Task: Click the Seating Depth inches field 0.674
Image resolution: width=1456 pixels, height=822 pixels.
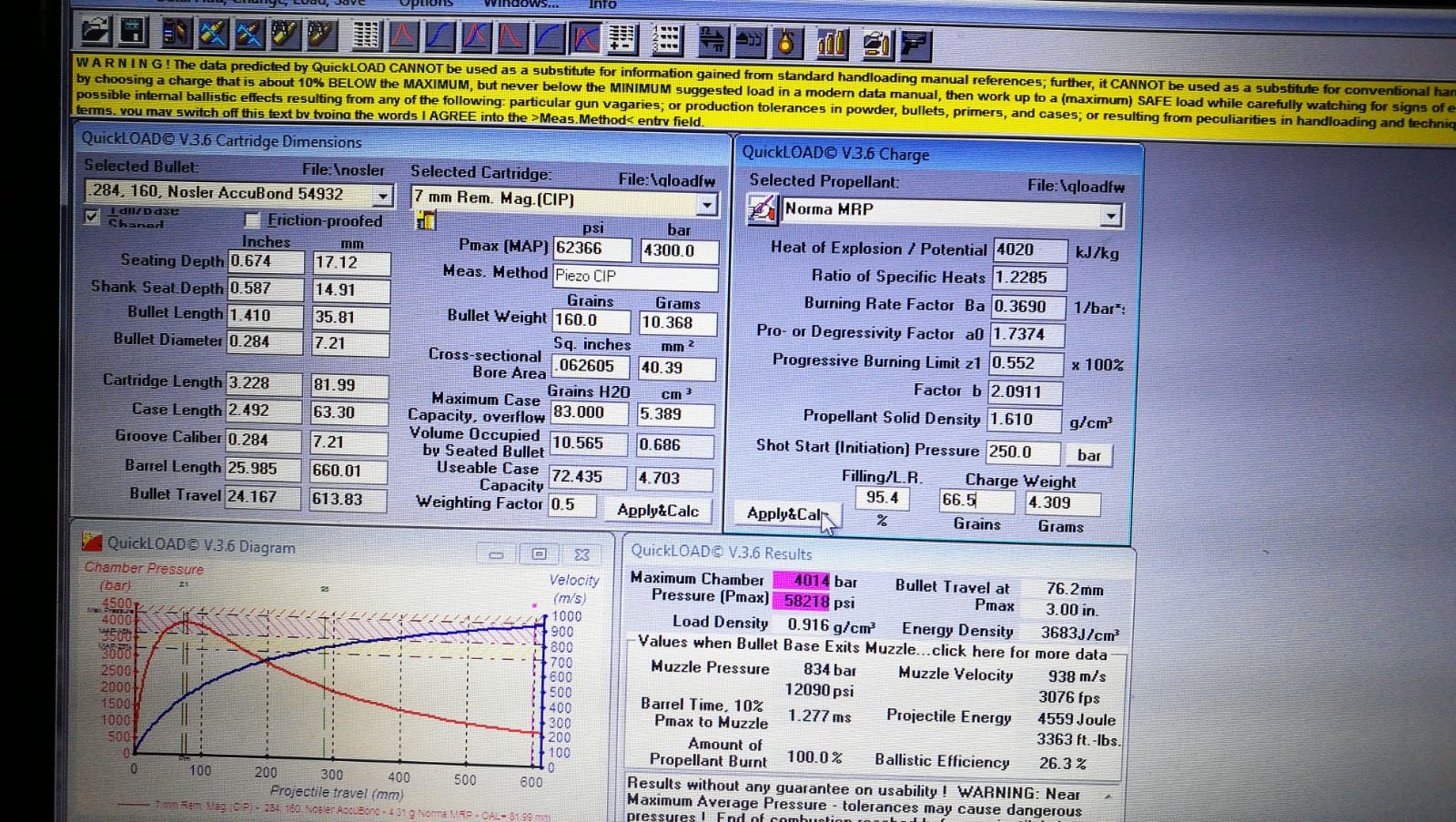Action: (x=265, y=261)
